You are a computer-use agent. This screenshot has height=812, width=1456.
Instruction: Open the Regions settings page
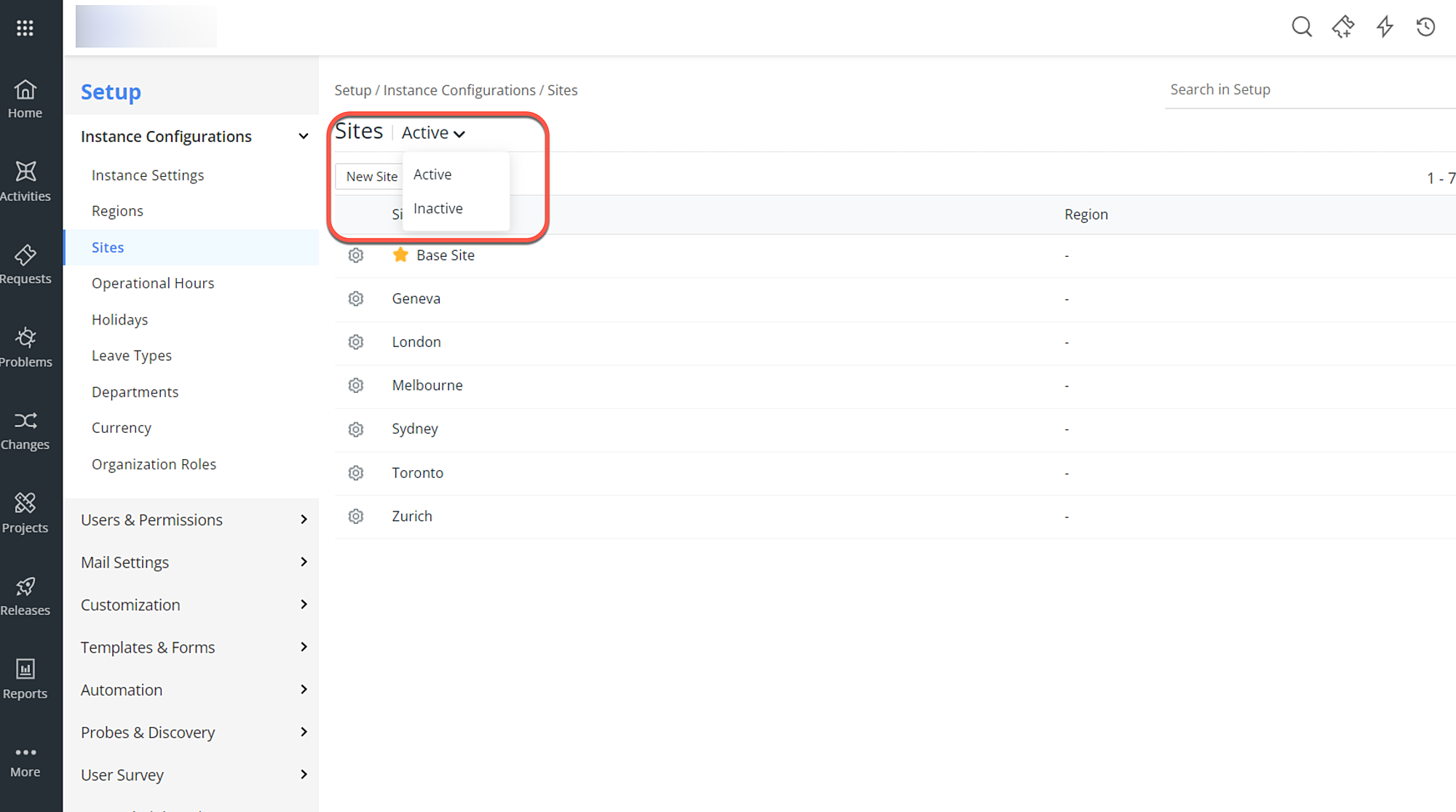pos(117,210)
